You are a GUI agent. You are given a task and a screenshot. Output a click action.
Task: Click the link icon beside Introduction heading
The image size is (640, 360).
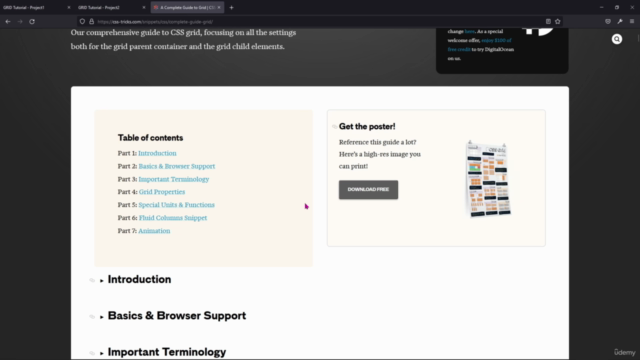[92, 280]
